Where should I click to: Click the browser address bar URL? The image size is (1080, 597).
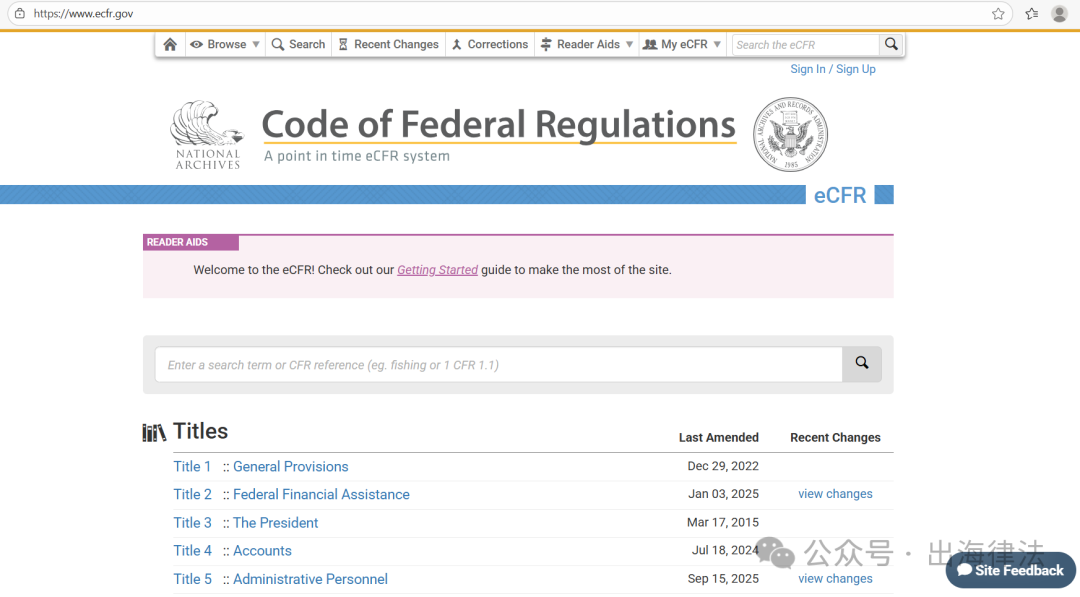click(83, 14)
